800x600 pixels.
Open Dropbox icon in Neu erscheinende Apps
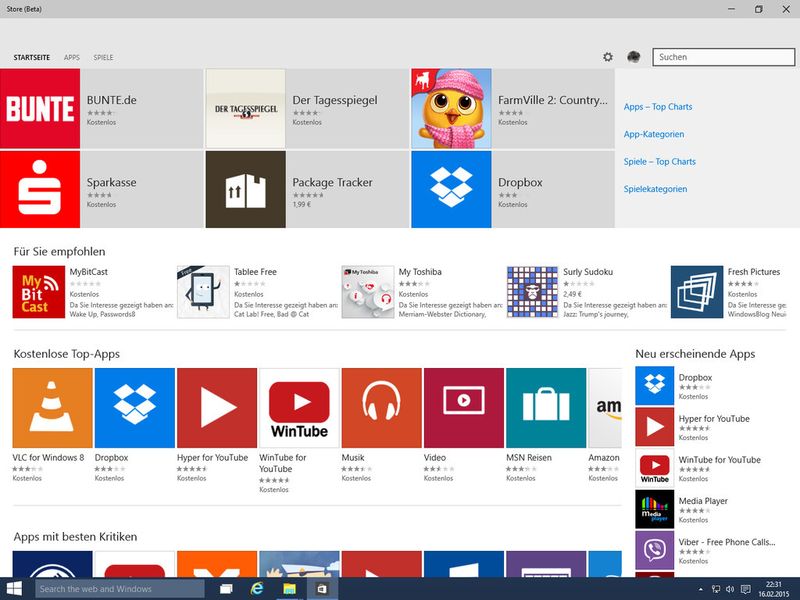[x=655, y=386]
